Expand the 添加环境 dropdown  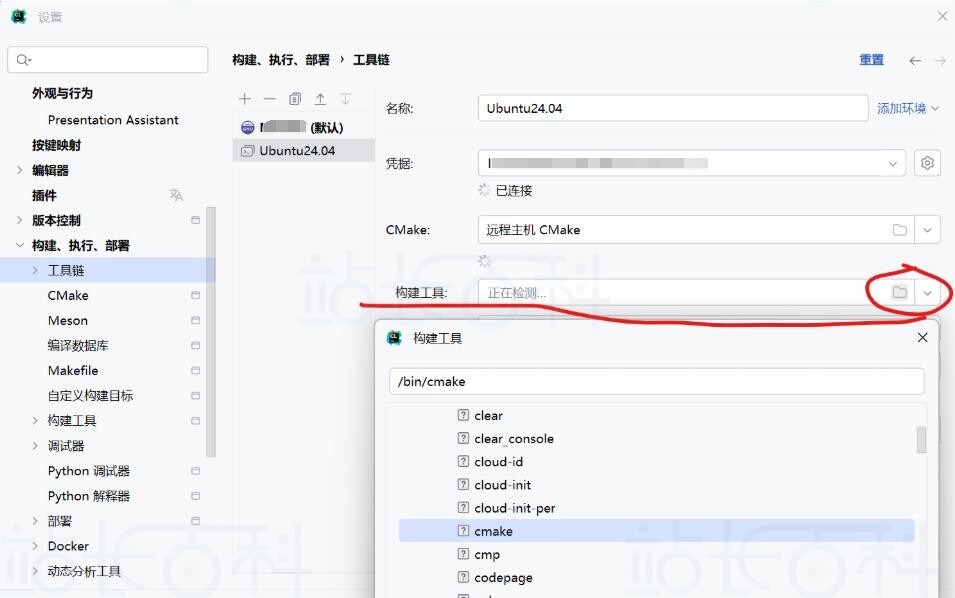908,108
